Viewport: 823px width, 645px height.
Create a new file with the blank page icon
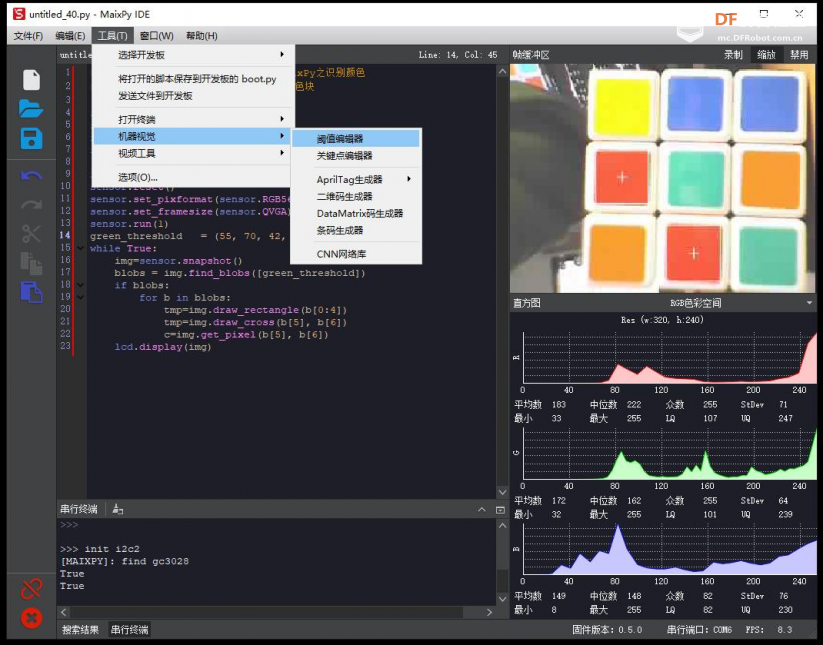(x=31, y=80)
